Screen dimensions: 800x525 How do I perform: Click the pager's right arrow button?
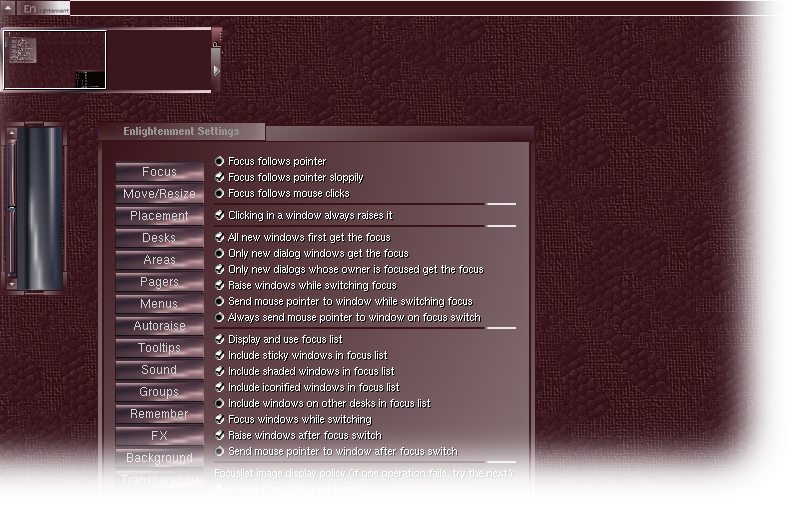tap(216, 70)
